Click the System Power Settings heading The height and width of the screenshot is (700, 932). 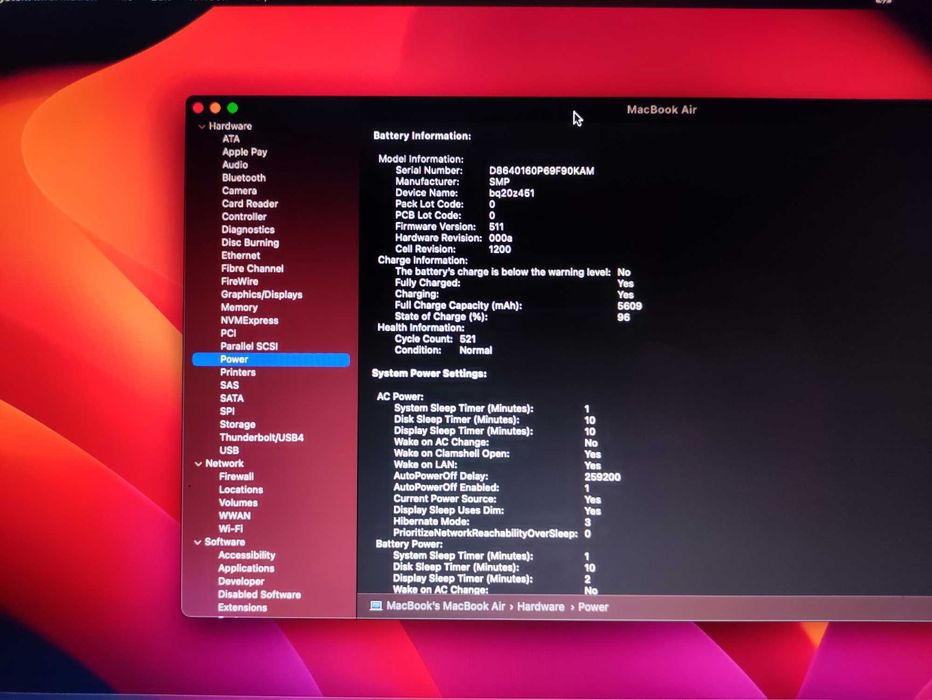[429, 374]
